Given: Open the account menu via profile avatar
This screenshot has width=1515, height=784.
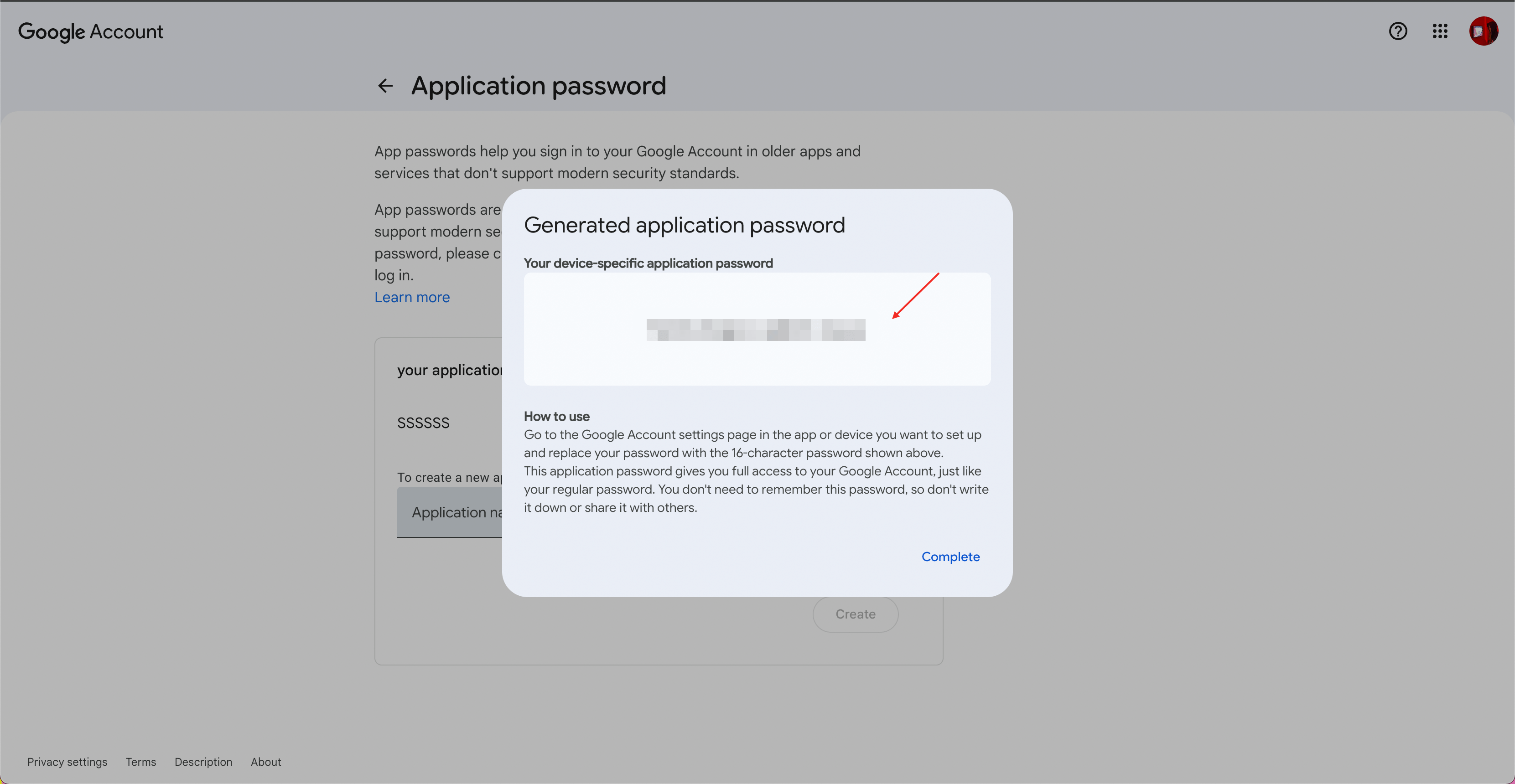Looking at the screenshot, I should click(1484, 31).
